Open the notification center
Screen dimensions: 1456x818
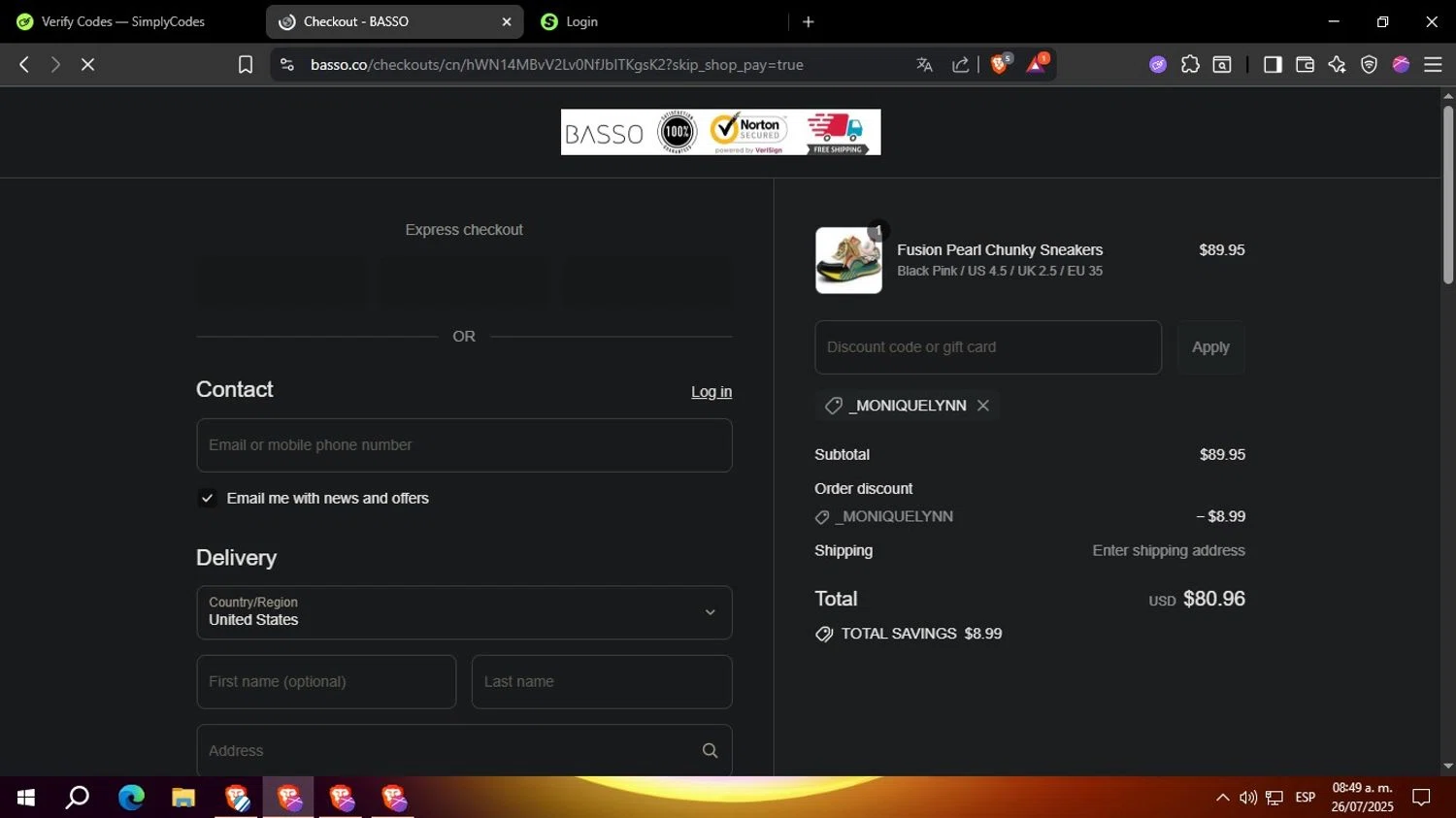[x=1421, y=798]
